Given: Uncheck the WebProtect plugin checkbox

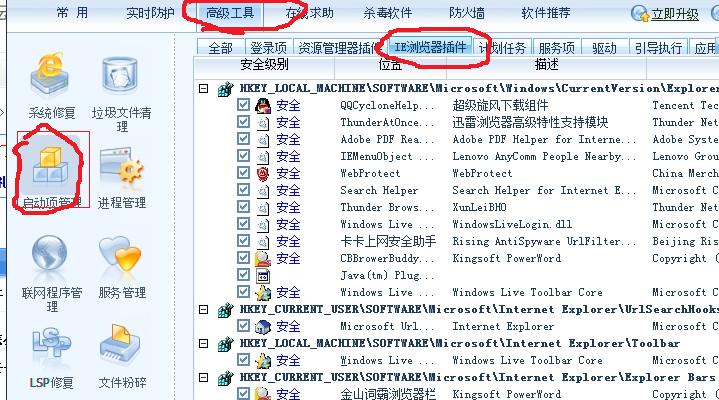Looking at the screenshot, I should [243, 173].
